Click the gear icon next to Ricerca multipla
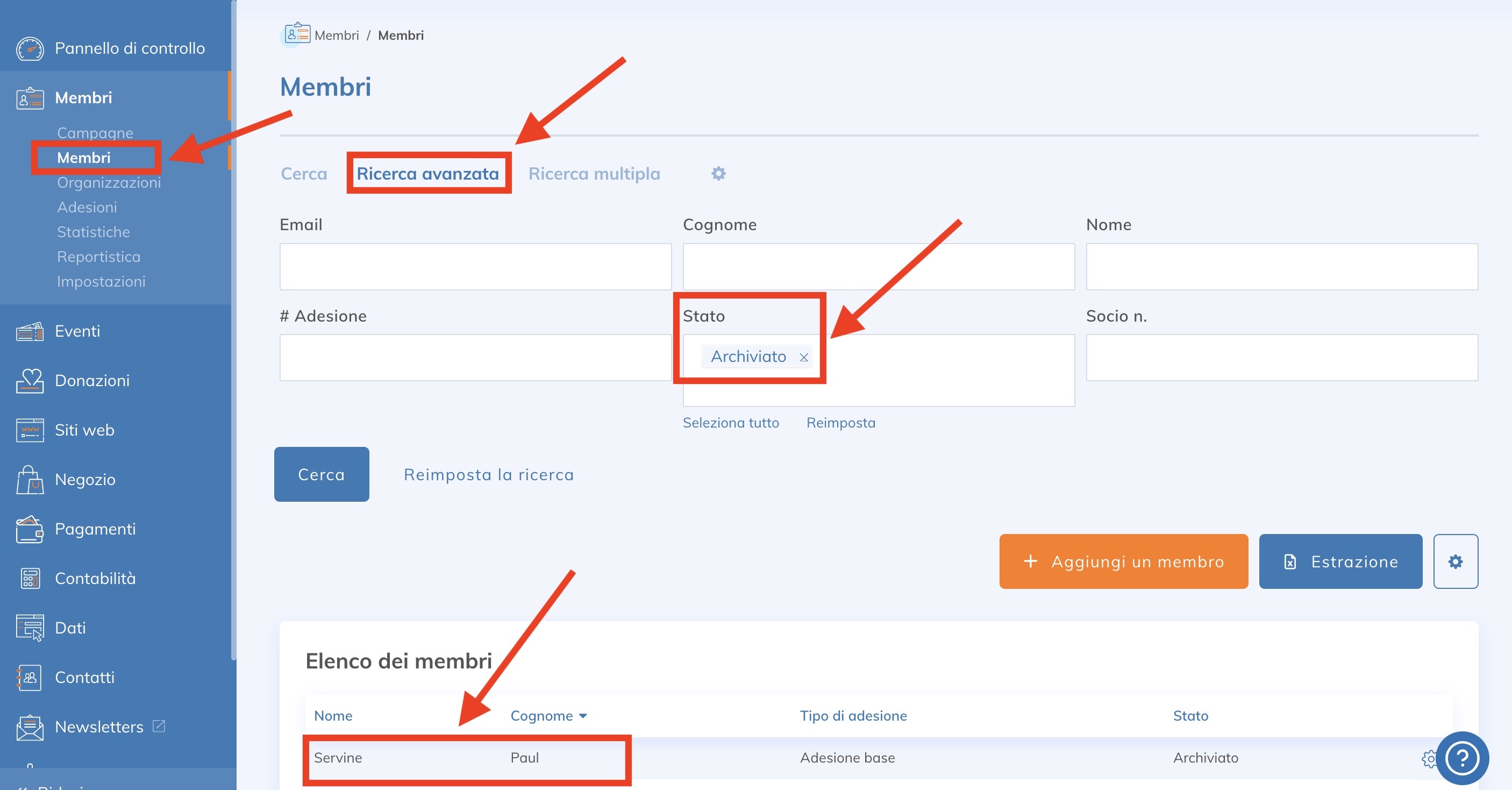The height and width of the screenshot is (790, 1512). tap(718, 174)
